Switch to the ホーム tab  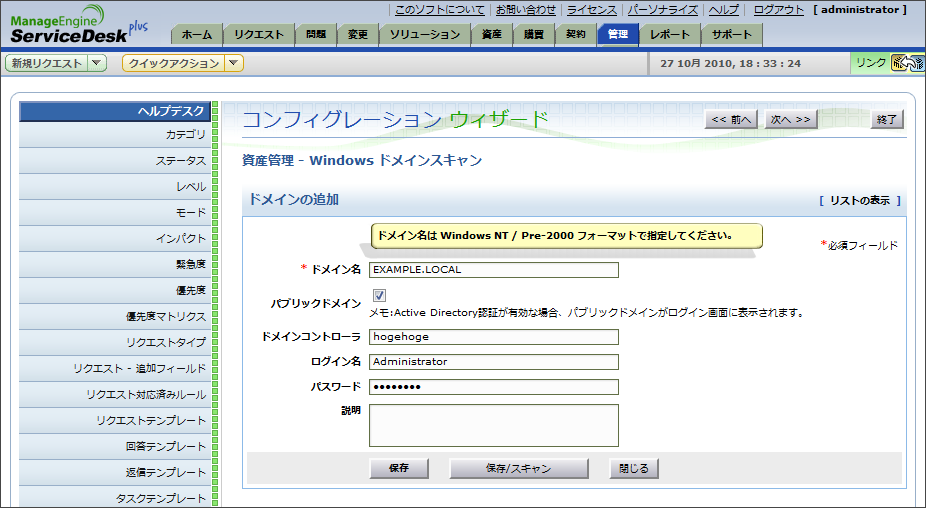click(197, 35)
